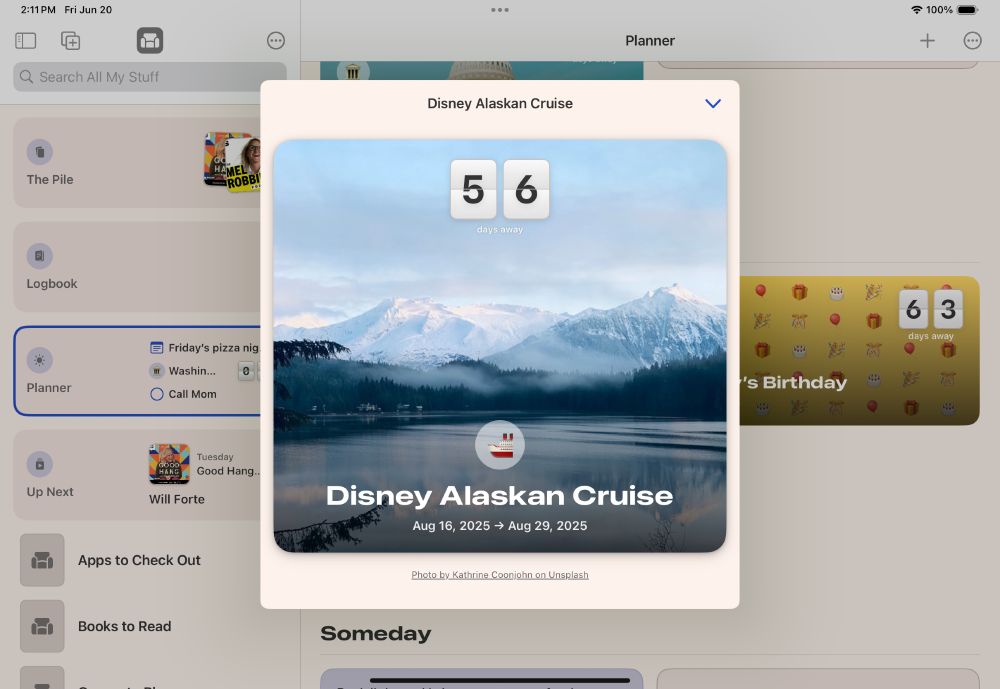Click the Logbook book icon
Image resolution: width=1000 pixels, height=689 pixels.
[x=40, y=256]
